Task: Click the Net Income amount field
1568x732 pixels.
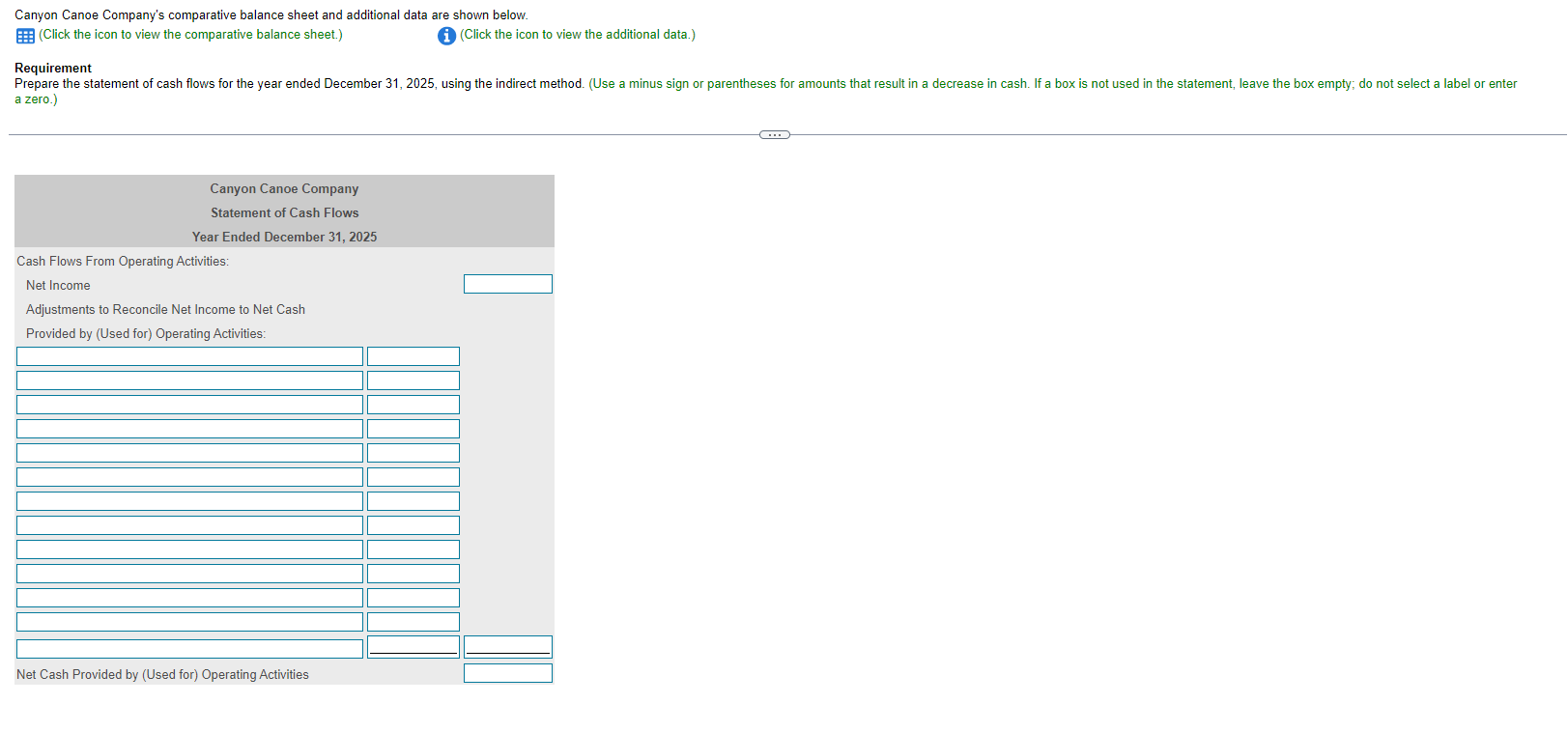Action: [x=508, y=284]
